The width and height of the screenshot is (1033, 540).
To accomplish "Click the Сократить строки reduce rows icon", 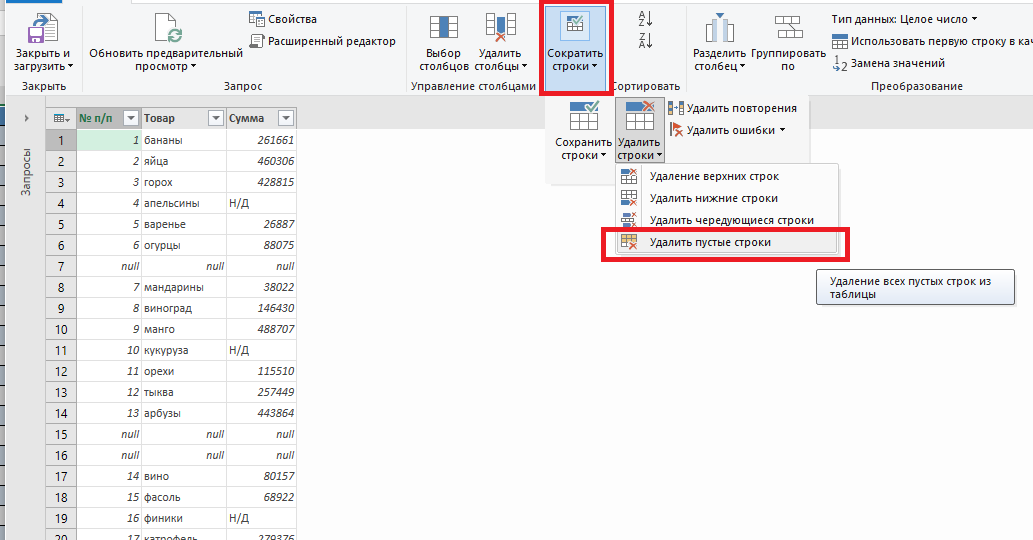I will pos(575,25).
